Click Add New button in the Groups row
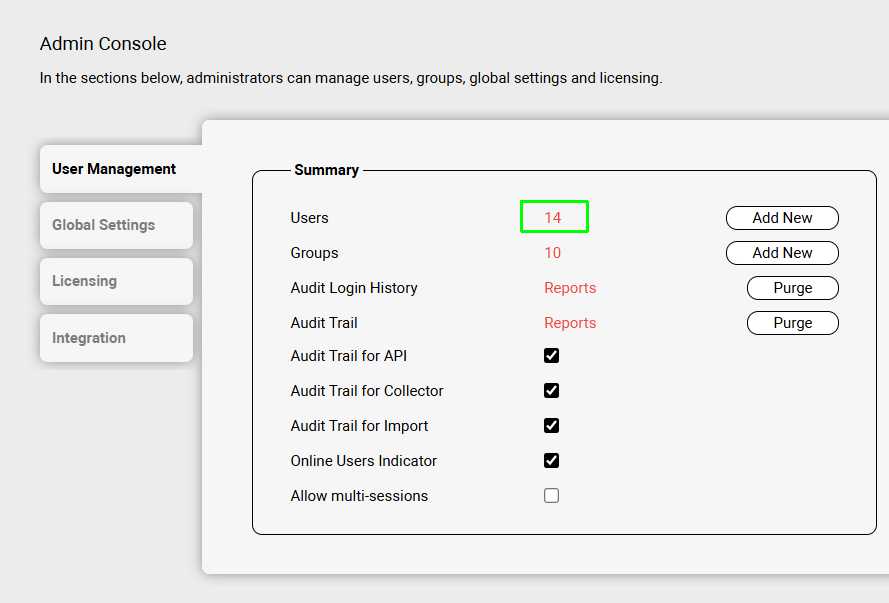This screenshot has height=603, width=889. (782, 253)
